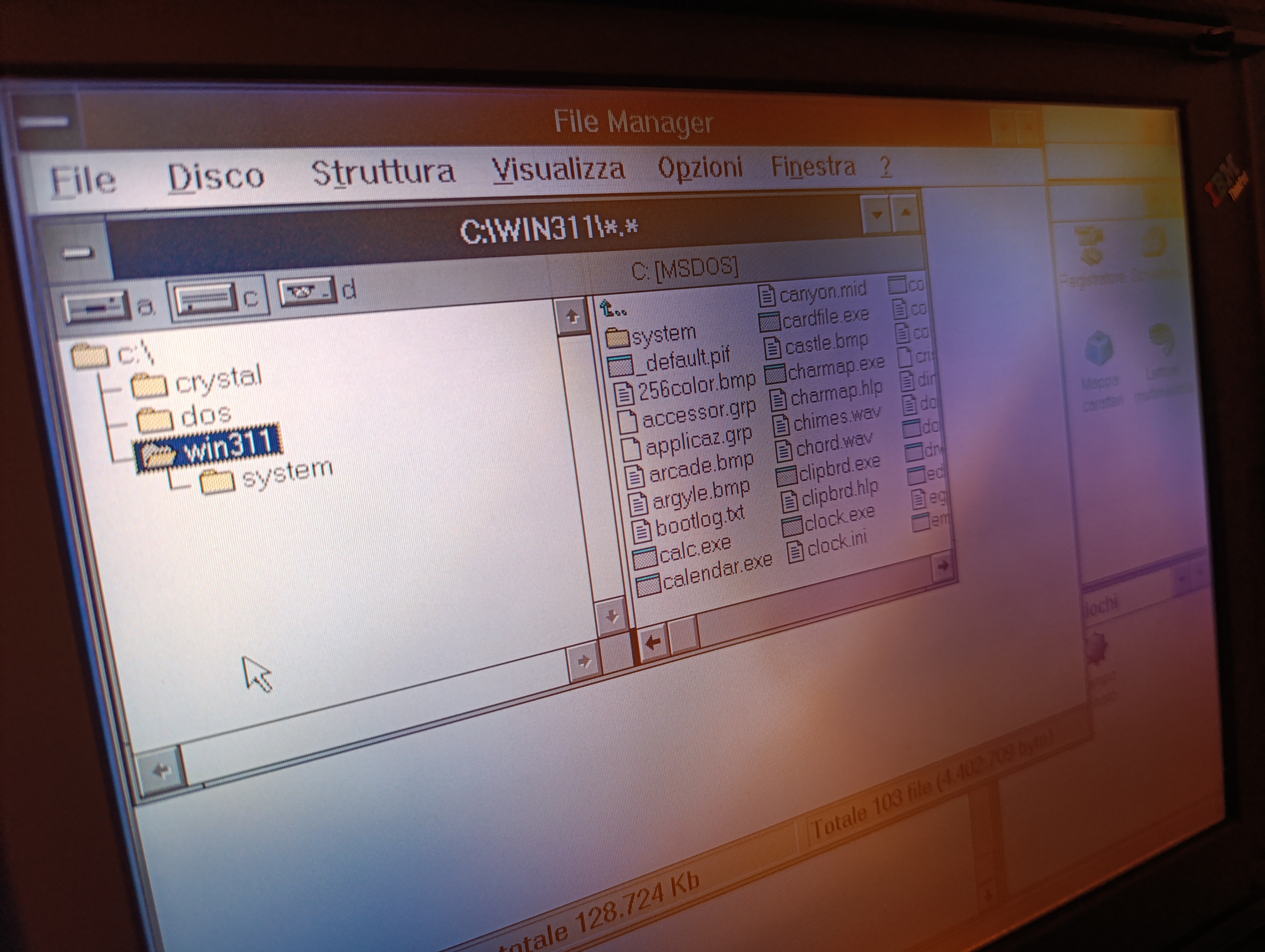Viewport: 1265px width, 952px height.
Task: Select accessor.grp file
Action: [x=687, y=416]
